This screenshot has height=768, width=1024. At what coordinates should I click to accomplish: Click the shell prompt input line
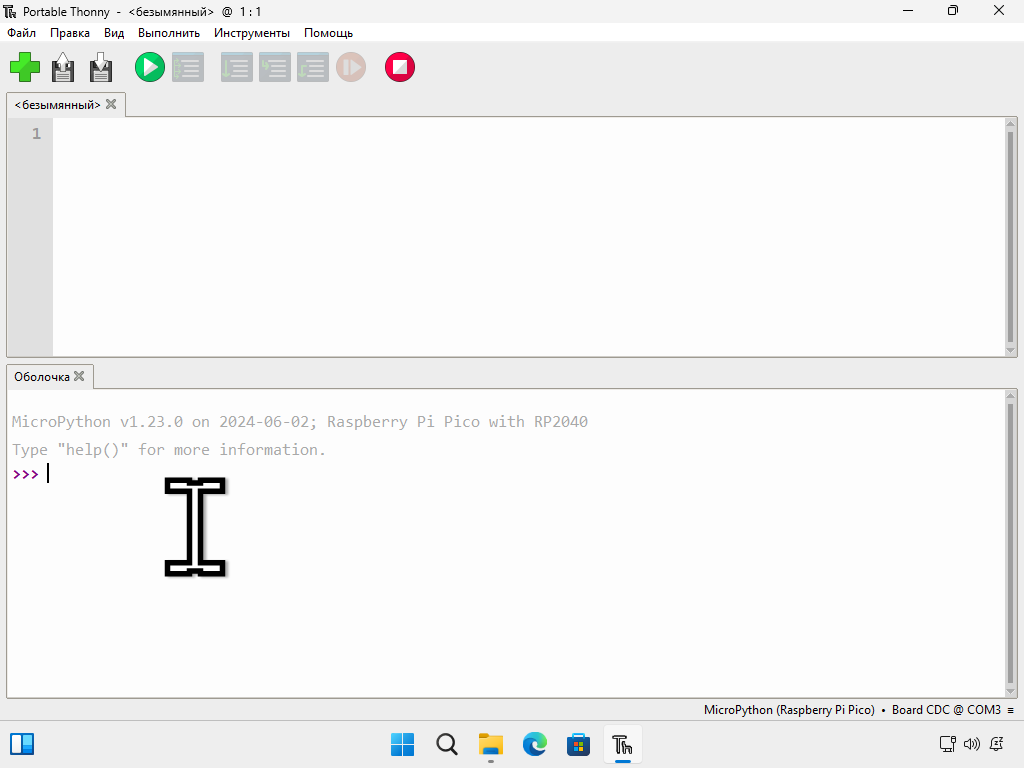[507, 474]
